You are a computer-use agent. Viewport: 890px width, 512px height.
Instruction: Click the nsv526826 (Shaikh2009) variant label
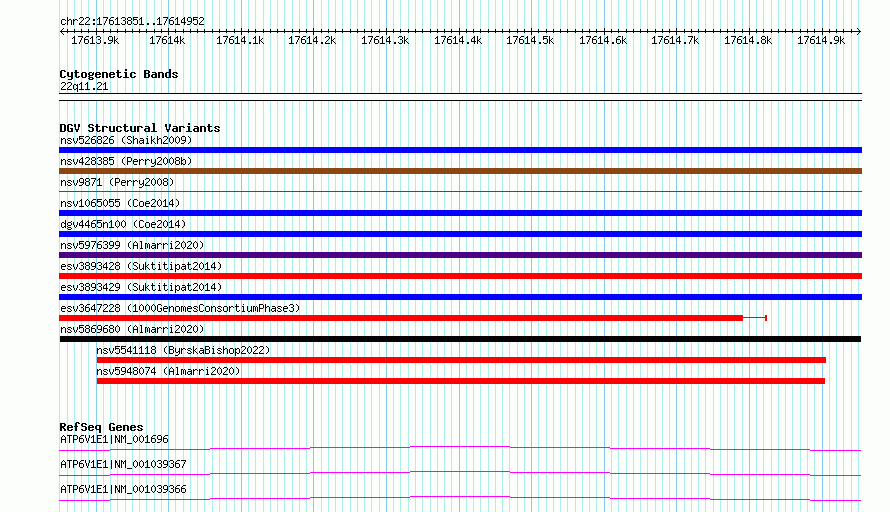126,140
